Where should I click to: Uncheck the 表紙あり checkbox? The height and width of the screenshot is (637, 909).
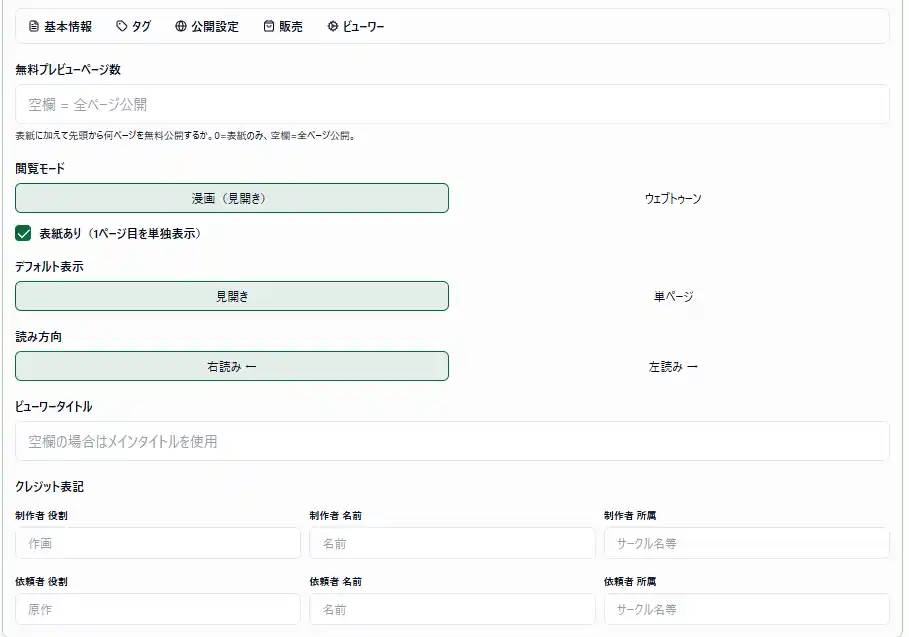[x=24, y=234]
